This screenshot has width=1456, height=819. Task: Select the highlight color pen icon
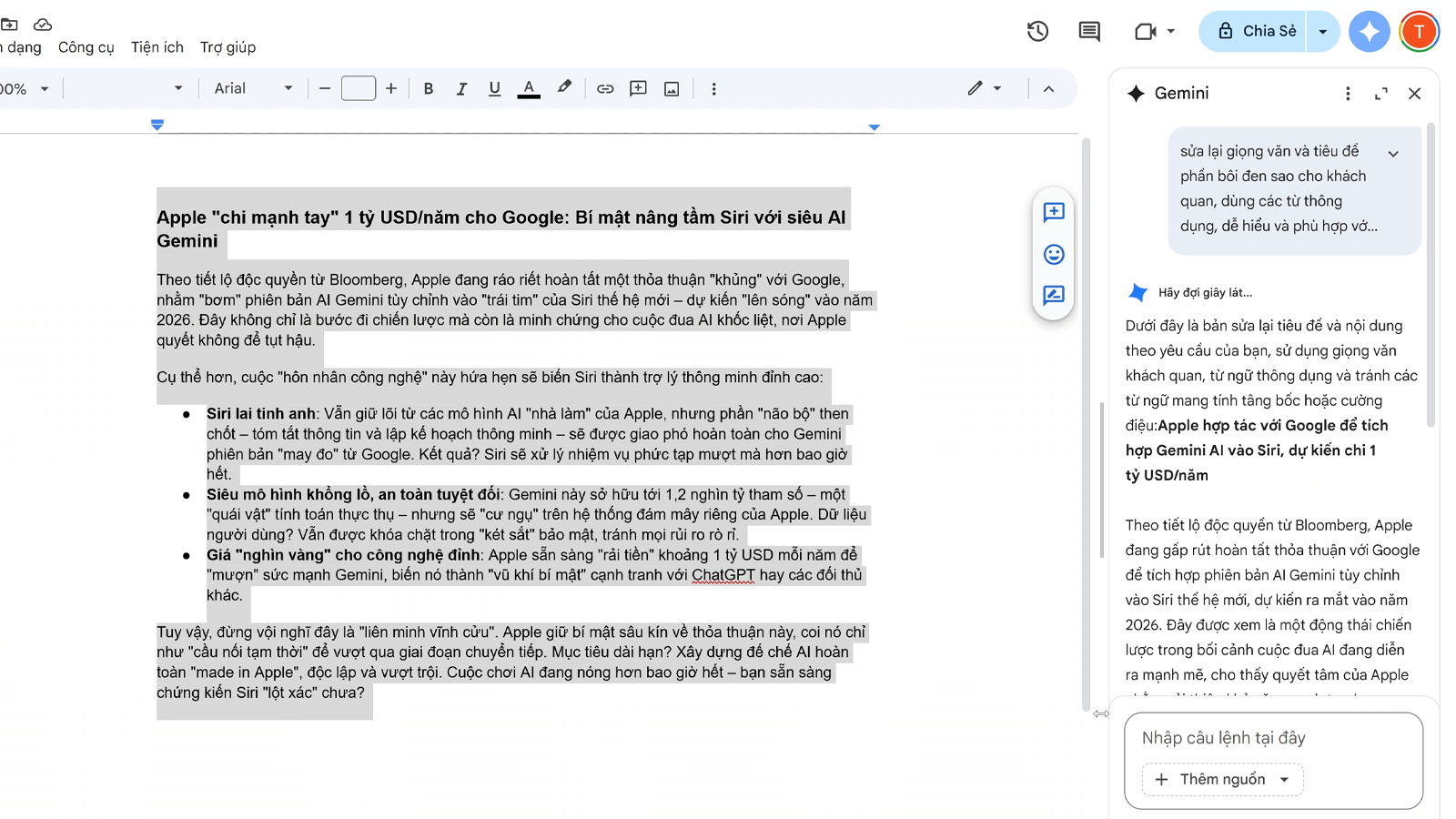click(x=564, y=87)
